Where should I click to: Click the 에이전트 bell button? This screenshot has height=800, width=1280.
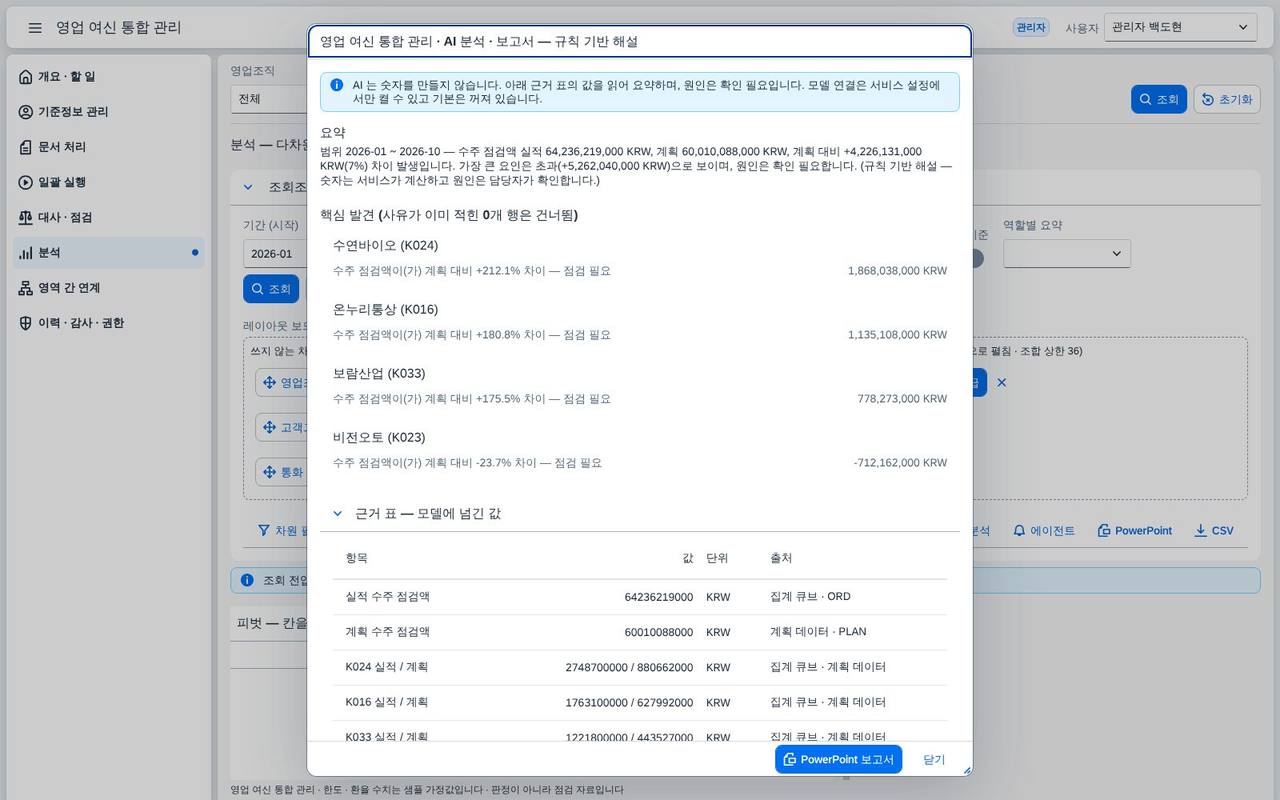coord(1043,531)
